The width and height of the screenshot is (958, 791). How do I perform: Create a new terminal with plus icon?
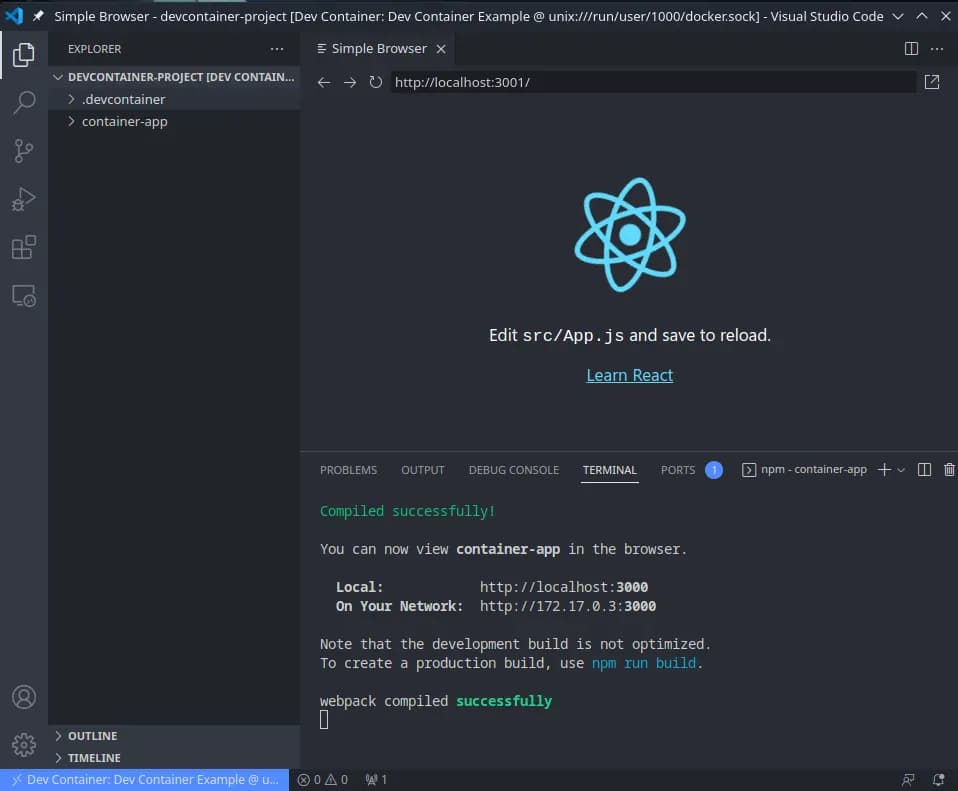click(x=883, y=469)
